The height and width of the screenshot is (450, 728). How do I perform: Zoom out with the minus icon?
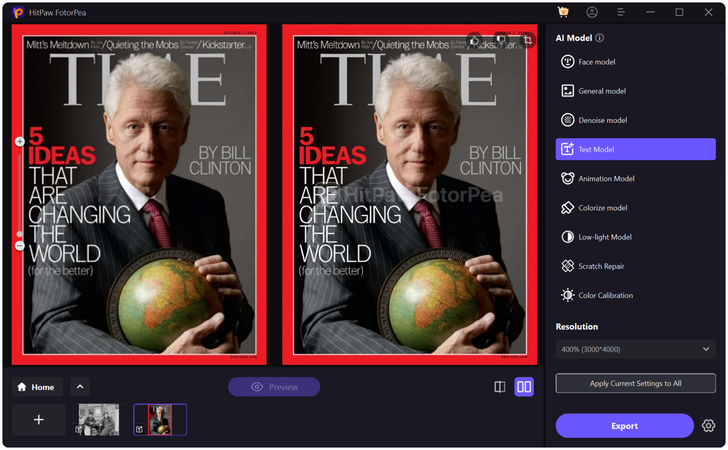click(20, 246)
